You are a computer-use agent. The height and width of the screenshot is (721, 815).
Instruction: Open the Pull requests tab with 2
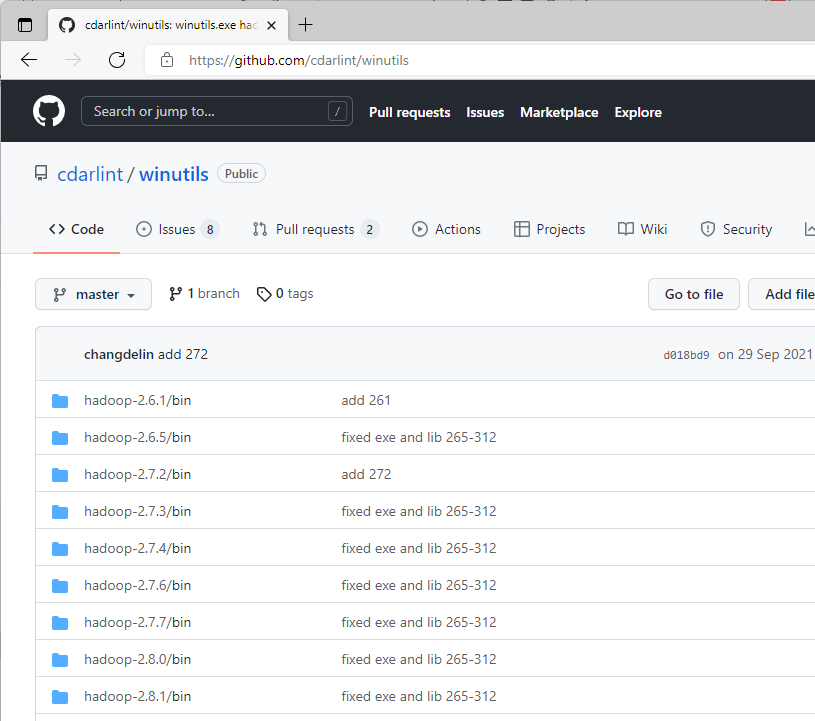pos(316,229)
